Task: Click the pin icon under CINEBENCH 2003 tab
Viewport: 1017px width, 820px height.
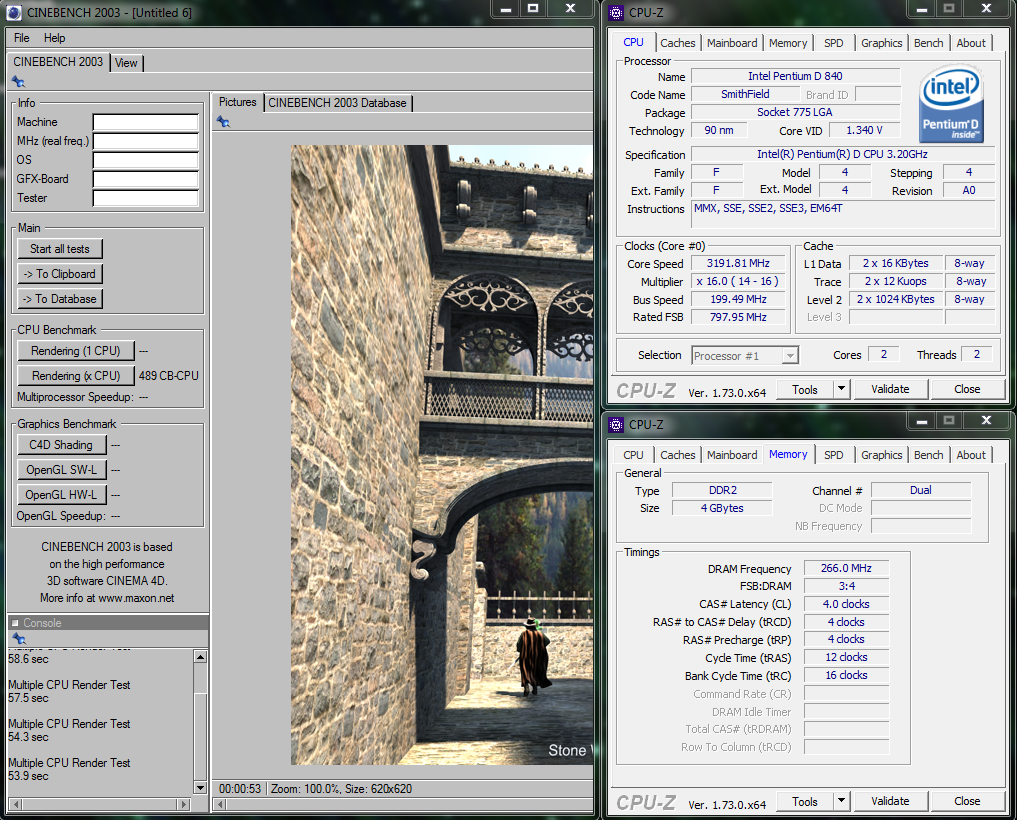Action: (x=18, y=82)
